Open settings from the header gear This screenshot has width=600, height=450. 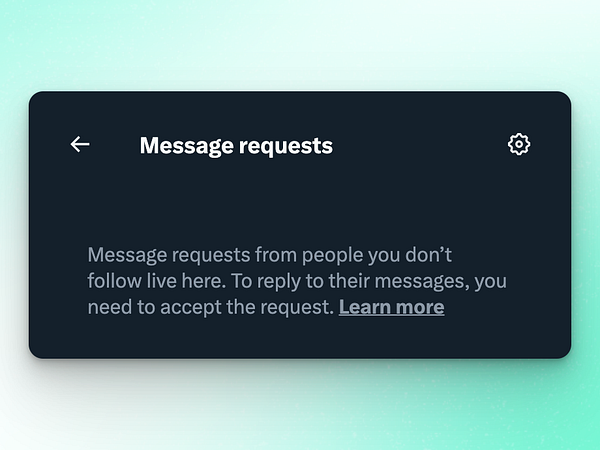(519, 144)
